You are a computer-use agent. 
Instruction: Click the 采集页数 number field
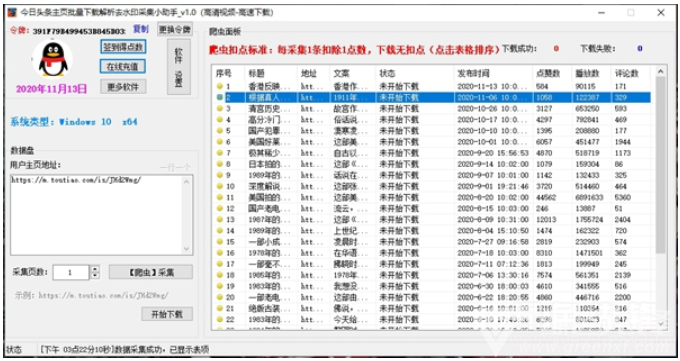pos(71,272)
